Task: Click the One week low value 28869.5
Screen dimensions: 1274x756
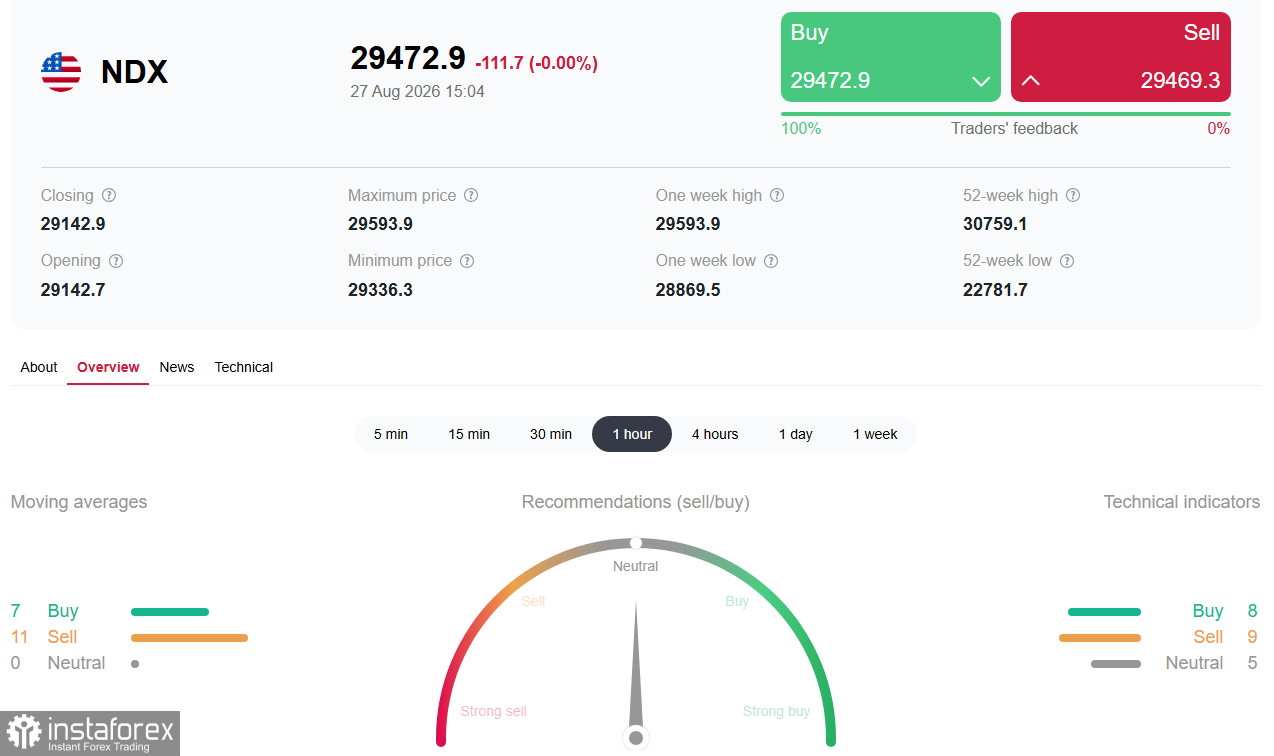Action: [688, 290]
